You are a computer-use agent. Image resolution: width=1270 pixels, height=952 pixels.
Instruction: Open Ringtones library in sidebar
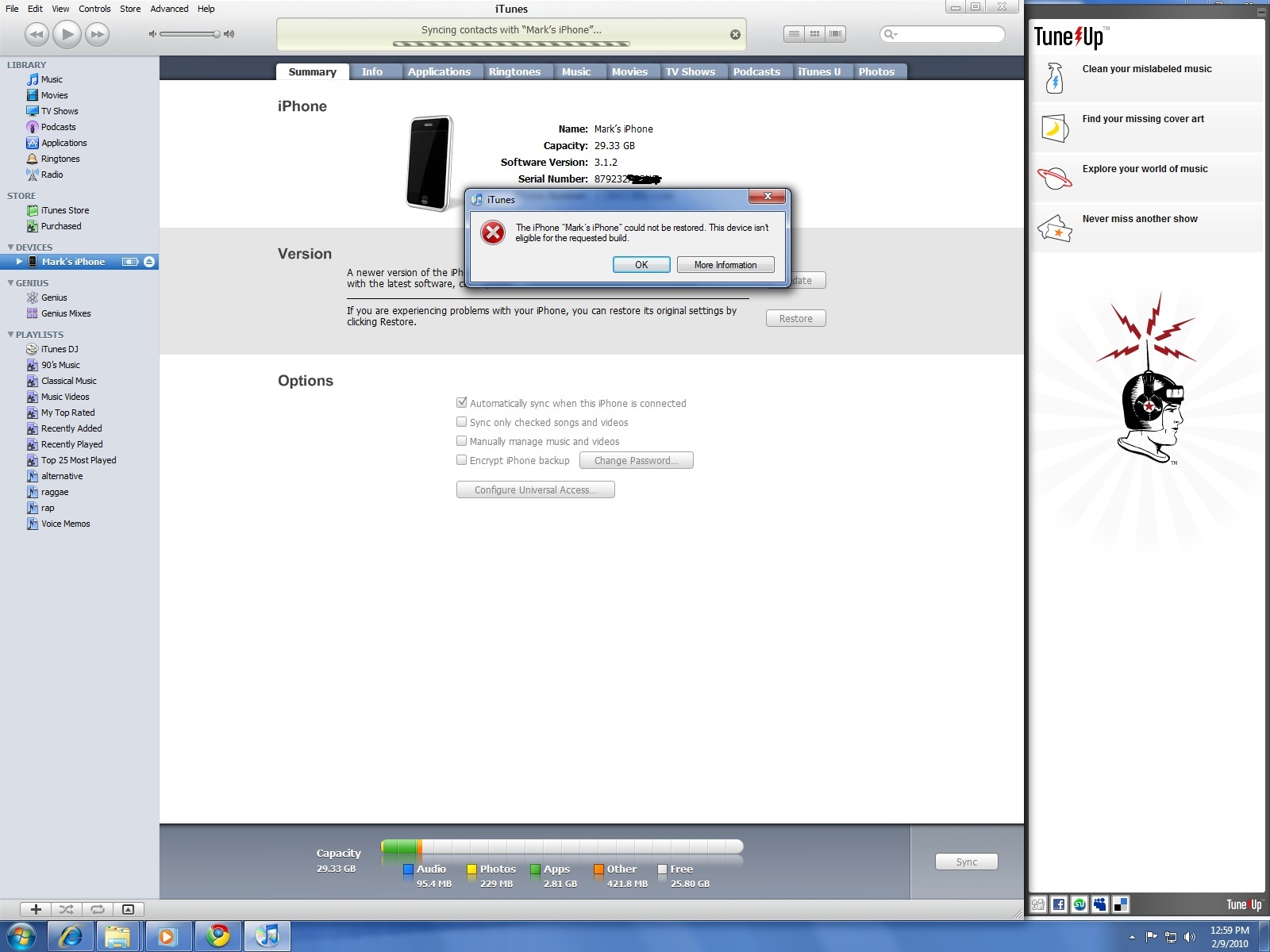[x=60, y=159]
